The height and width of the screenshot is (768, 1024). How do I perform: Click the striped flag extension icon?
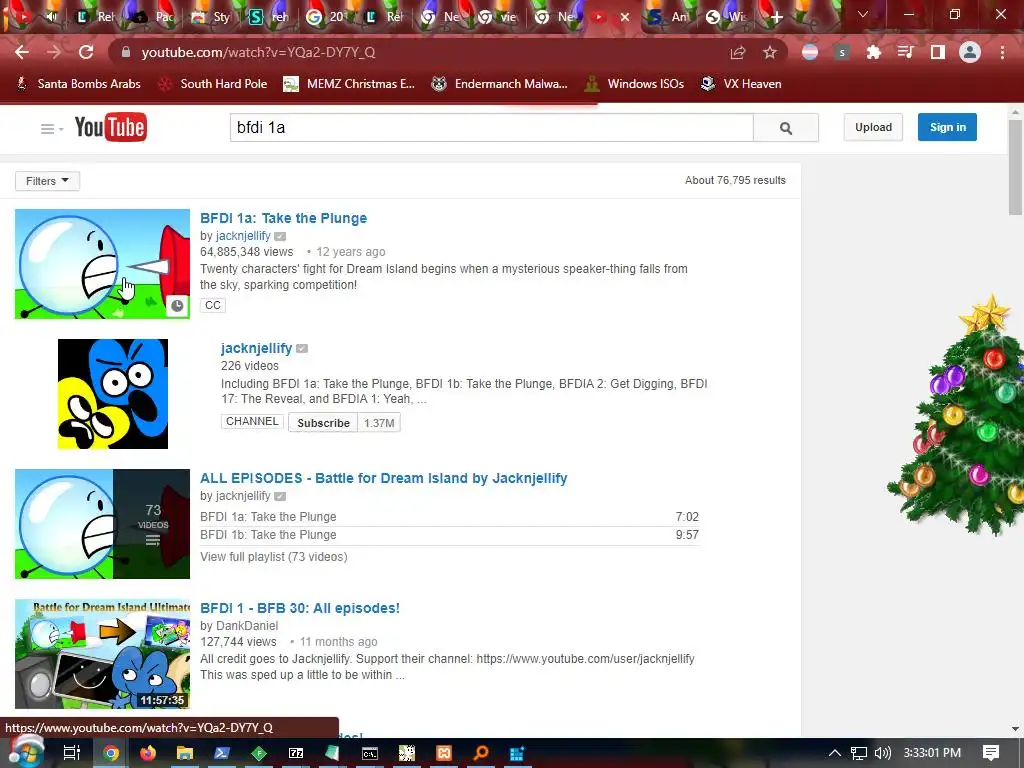coord(810,52)
